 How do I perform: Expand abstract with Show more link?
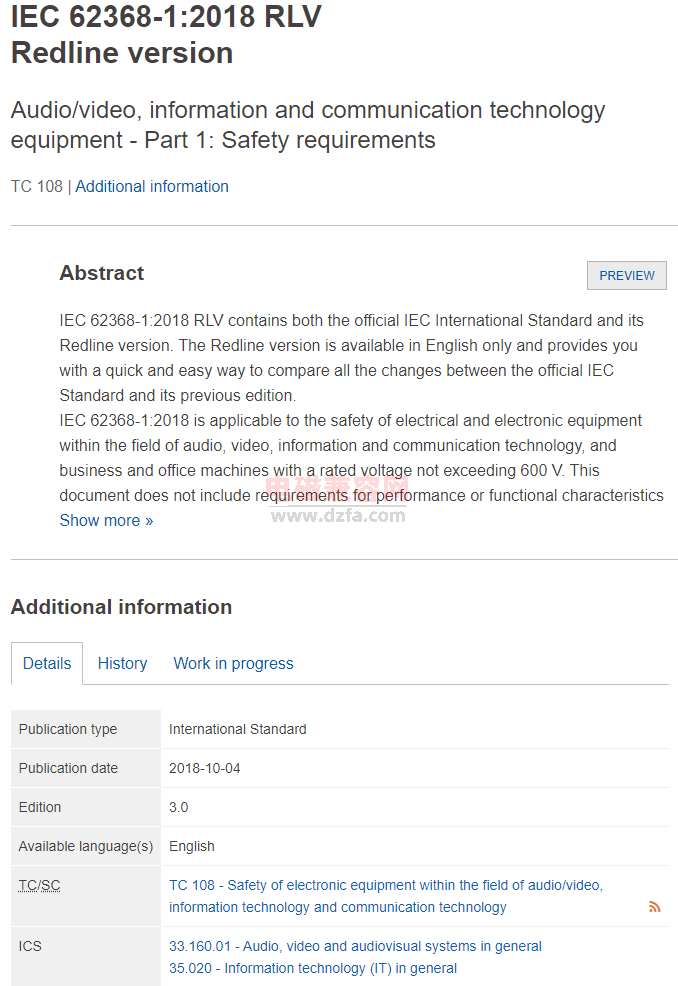coord(106,520)
